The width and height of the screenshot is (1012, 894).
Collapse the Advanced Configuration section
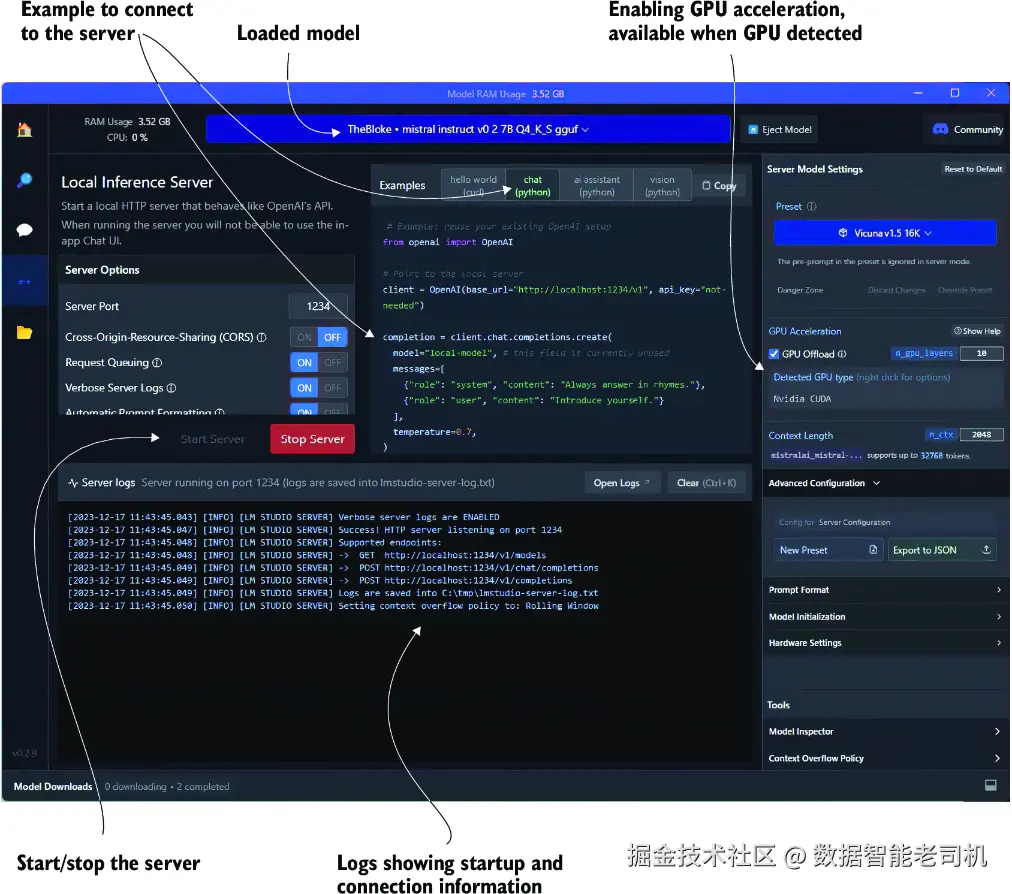point(824,483)
